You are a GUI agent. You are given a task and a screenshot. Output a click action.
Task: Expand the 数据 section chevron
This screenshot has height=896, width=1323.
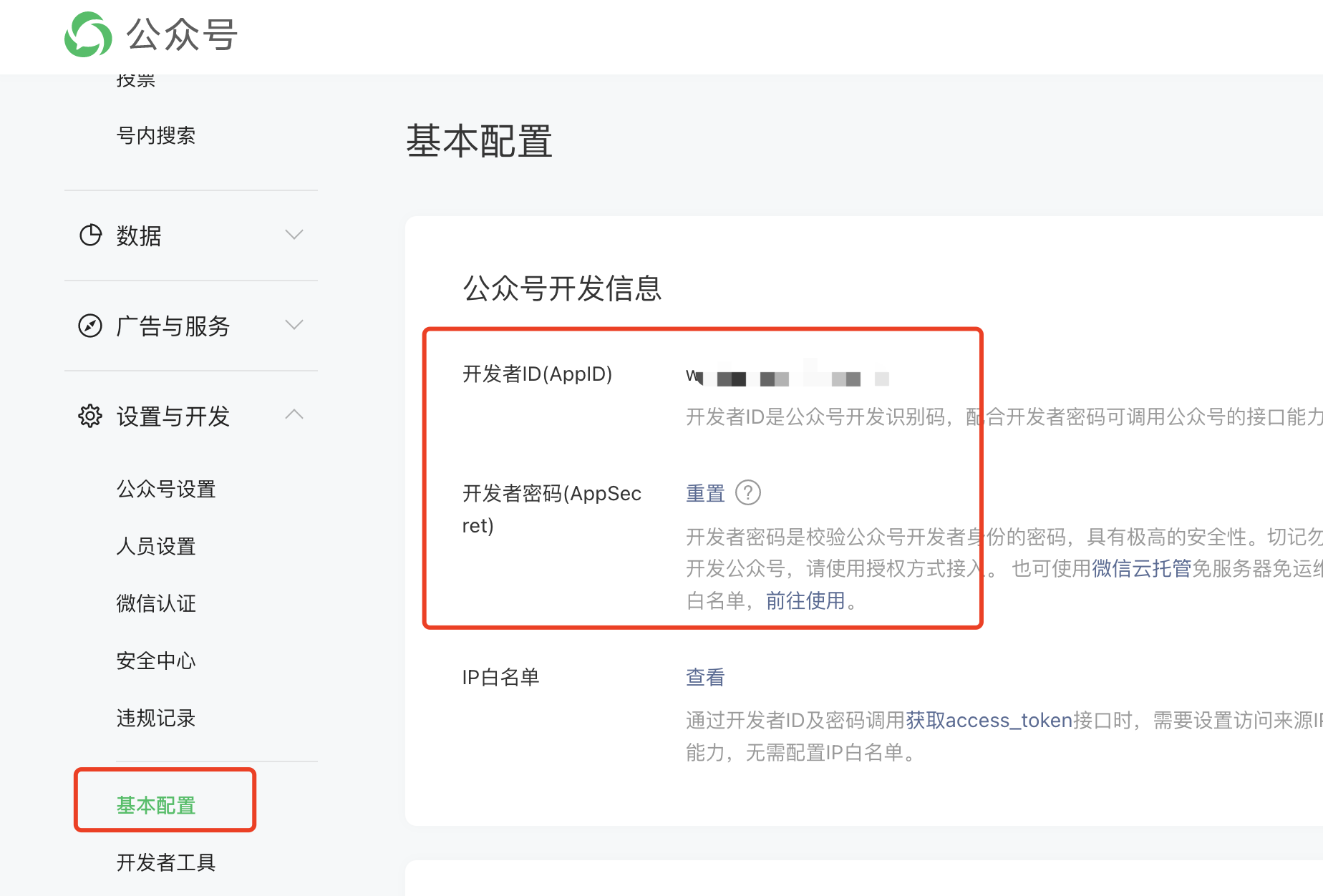point(294,235)
